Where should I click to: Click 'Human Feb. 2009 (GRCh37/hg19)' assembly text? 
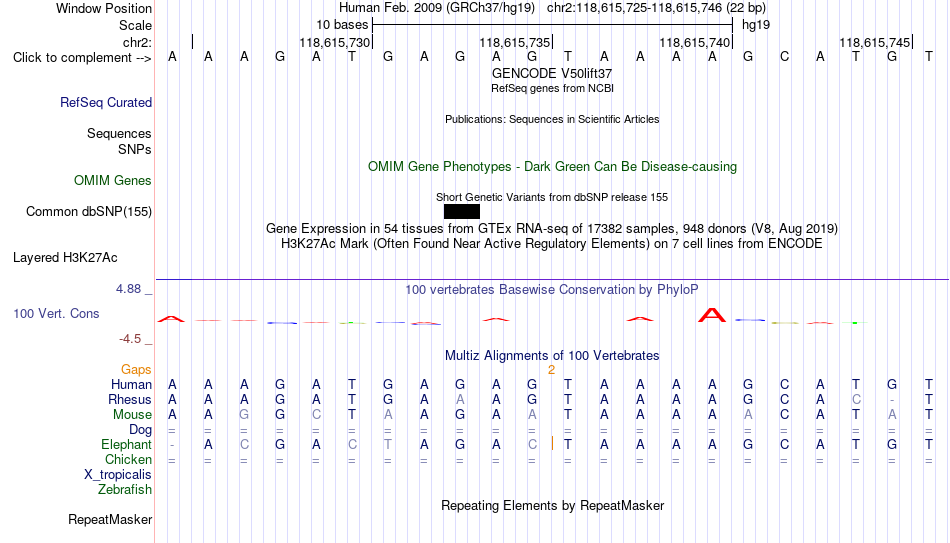[x=437, y=8]
